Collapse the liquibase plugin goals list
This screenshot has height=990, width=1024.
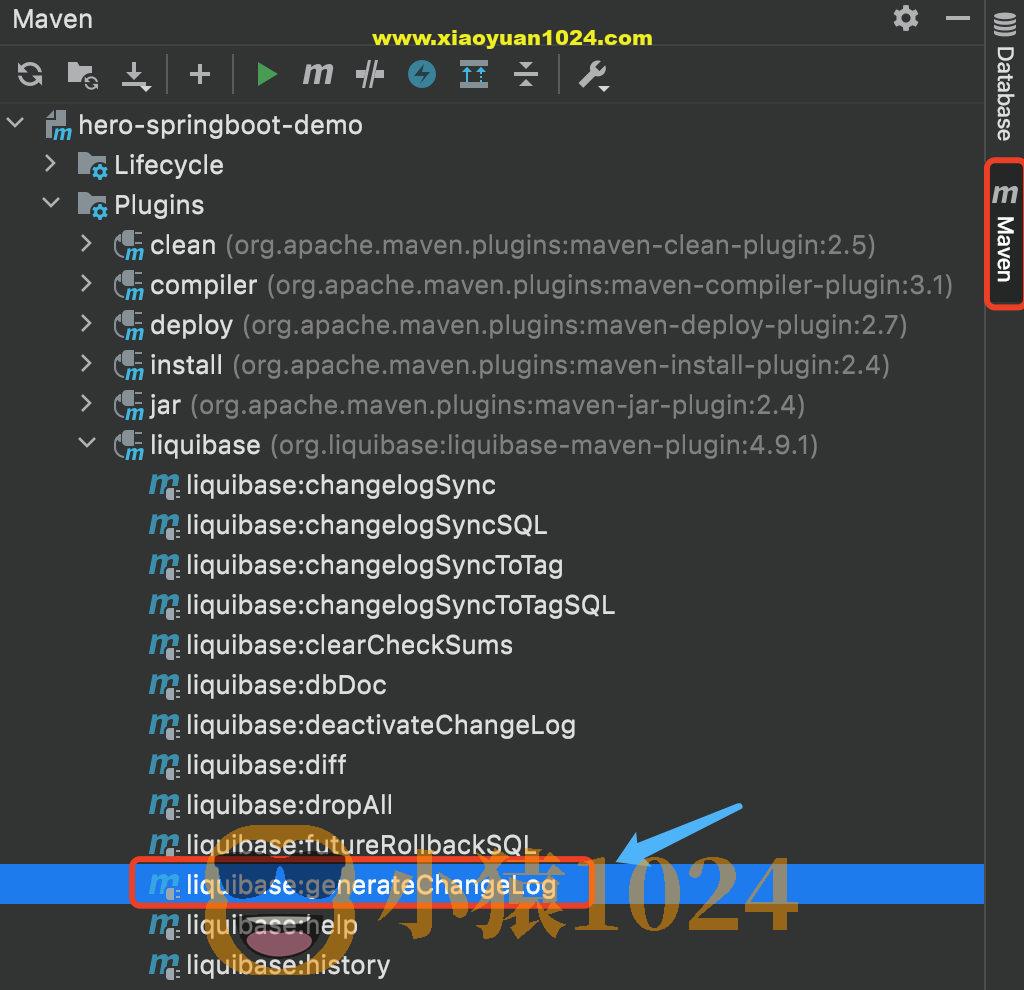coord(86,444)
